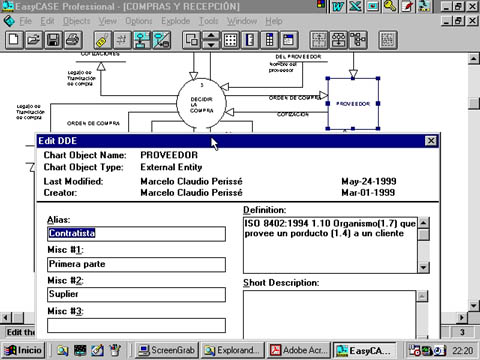Click the EasyCASE document icon beside File
Image resolution: width=480 pixels, height=360 pixels.
click(9, 21)
